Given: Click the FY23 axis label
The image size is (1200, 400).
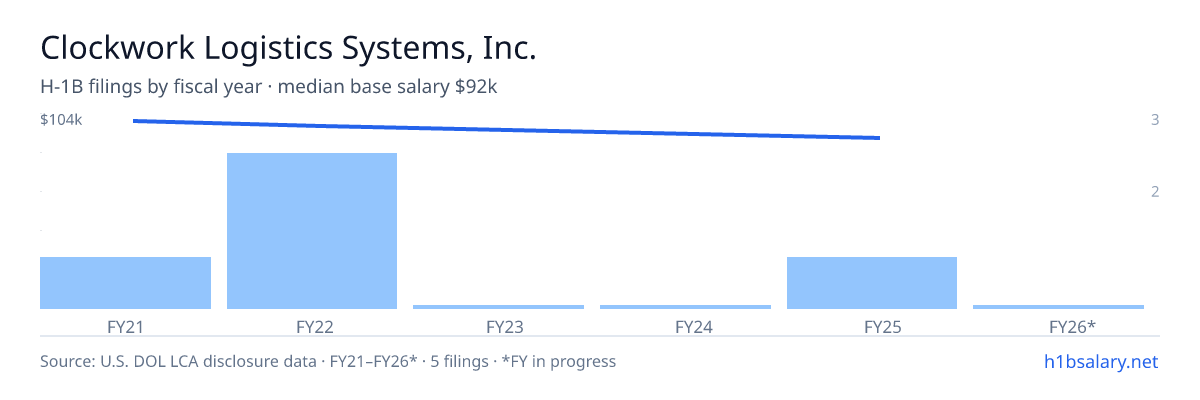Looking at the screenshot, I should [499, 326].
